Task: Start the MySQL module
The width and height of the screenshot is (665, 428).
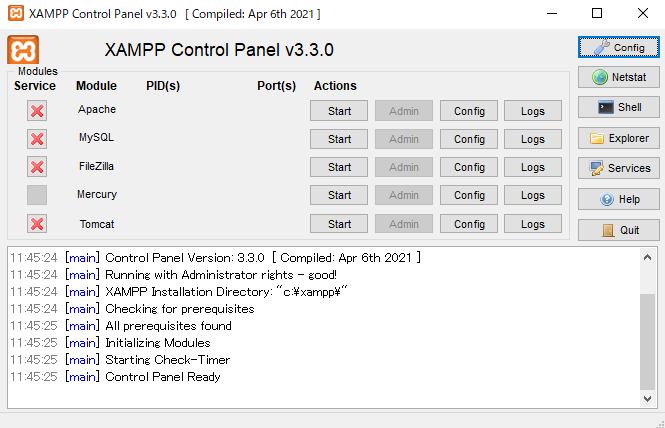Action: (x=339, y=139)
